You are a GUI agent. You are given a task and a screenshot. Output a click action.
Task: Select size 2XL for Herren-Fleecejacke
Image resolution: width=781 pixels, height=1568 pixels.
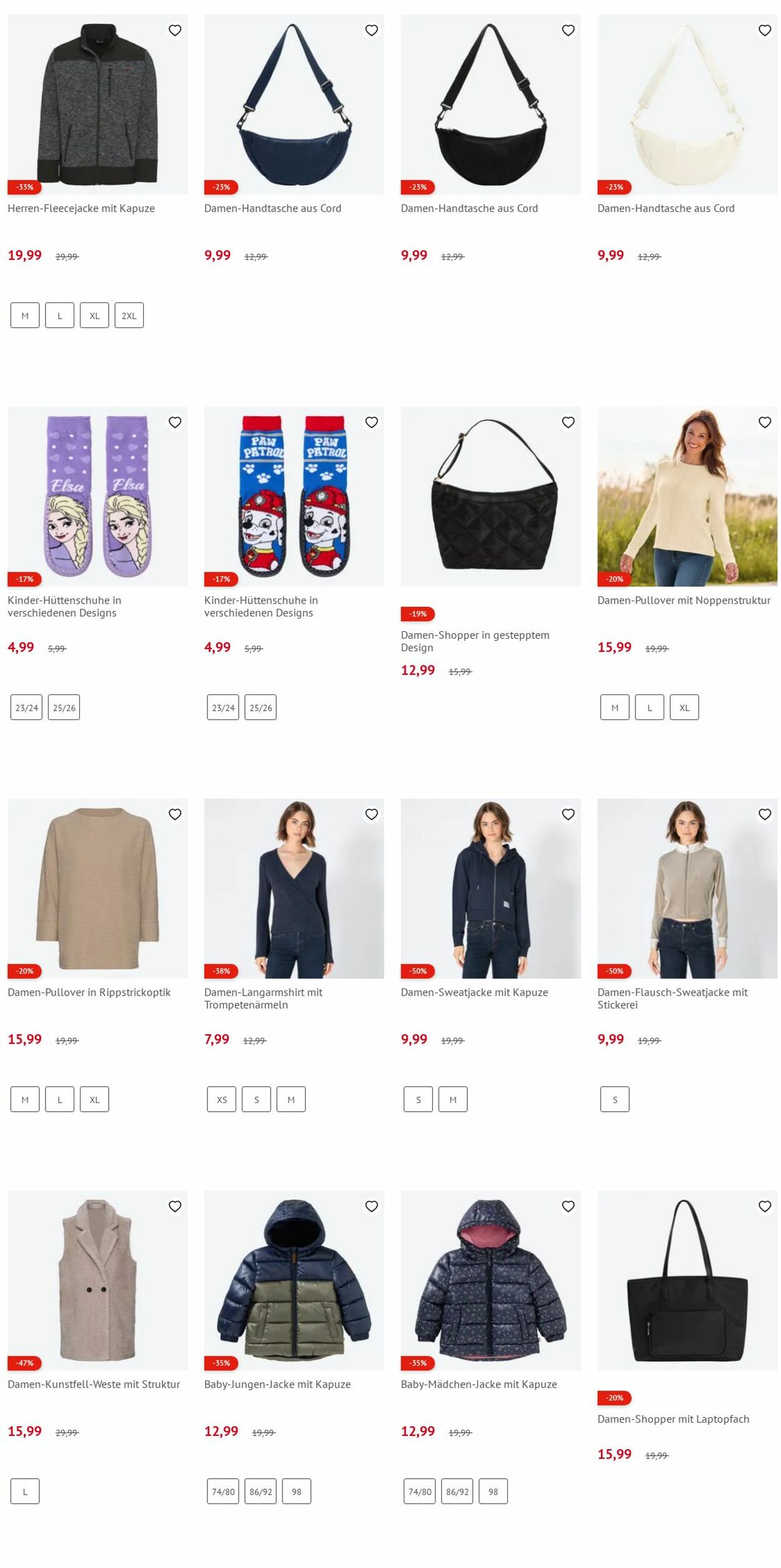[x=129, y=316]
